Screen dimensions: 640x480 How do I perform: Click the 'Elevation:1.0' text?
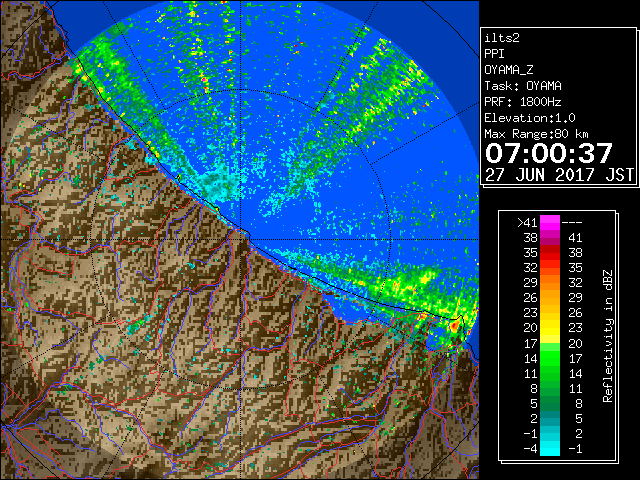[530, 118]
